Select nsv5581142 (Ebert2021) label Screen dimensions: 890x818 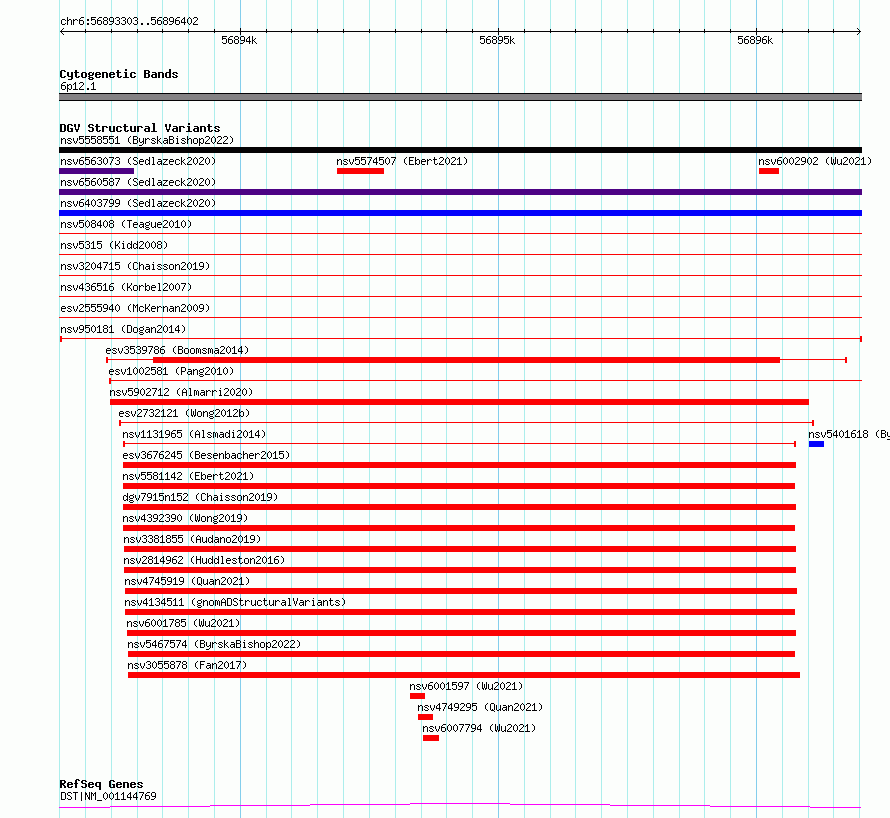pos(188,476)
